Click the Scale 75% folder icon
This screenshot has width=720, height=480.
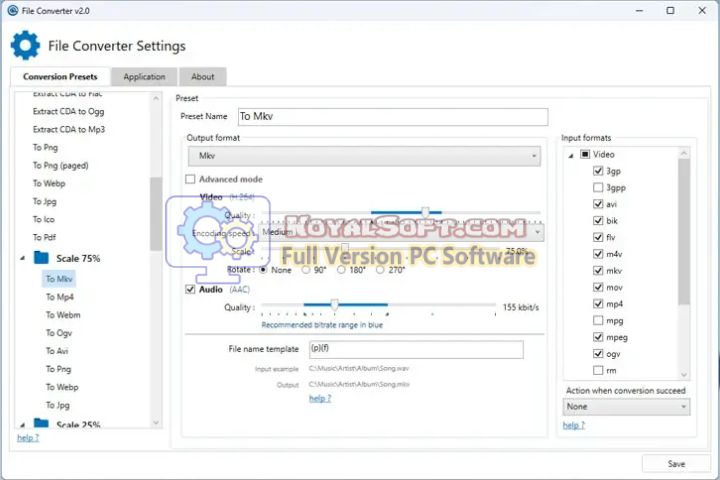pyautogui.click(x=41, y=257)
